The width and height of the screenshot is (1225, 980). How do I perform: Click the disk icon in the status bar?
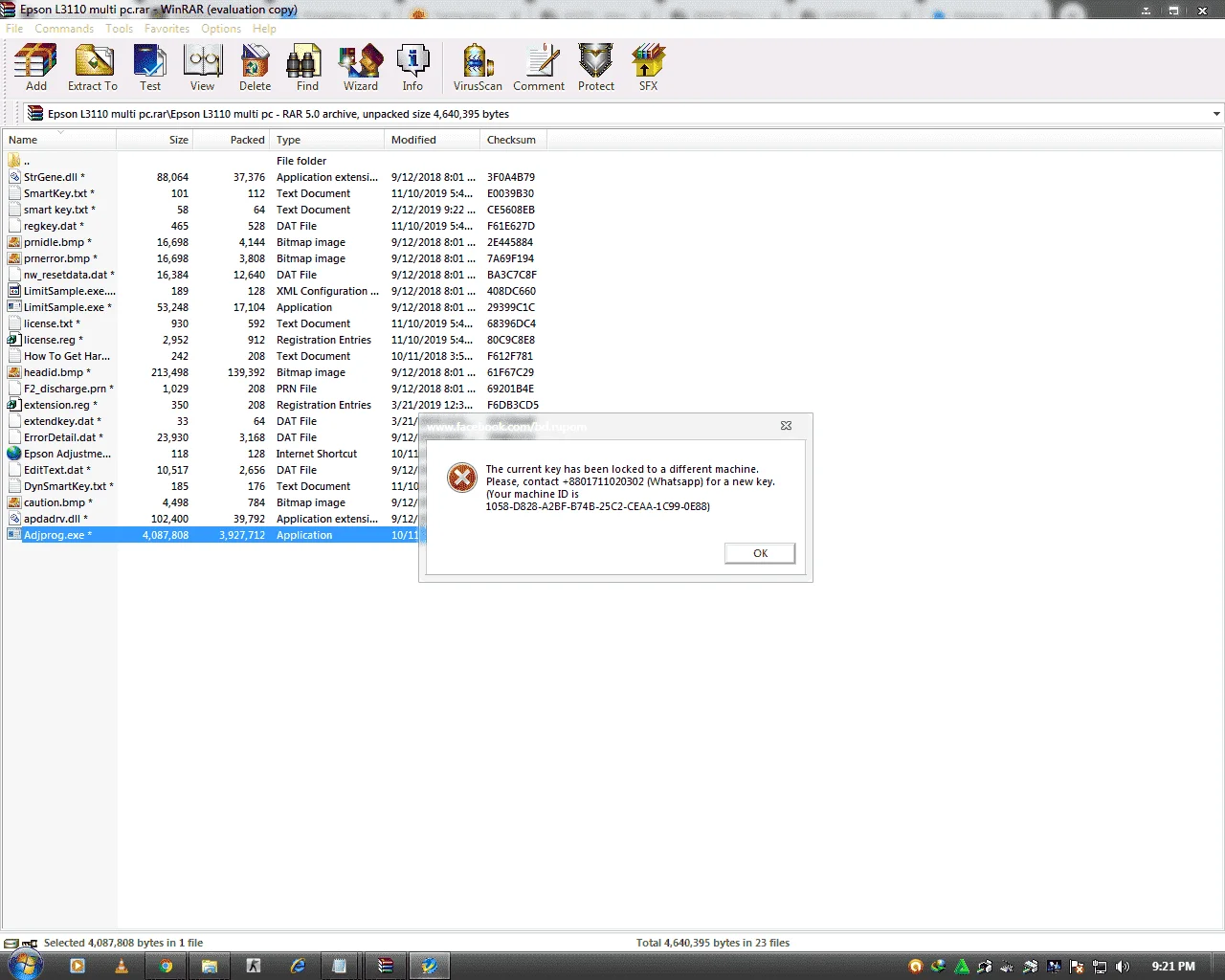11,943
